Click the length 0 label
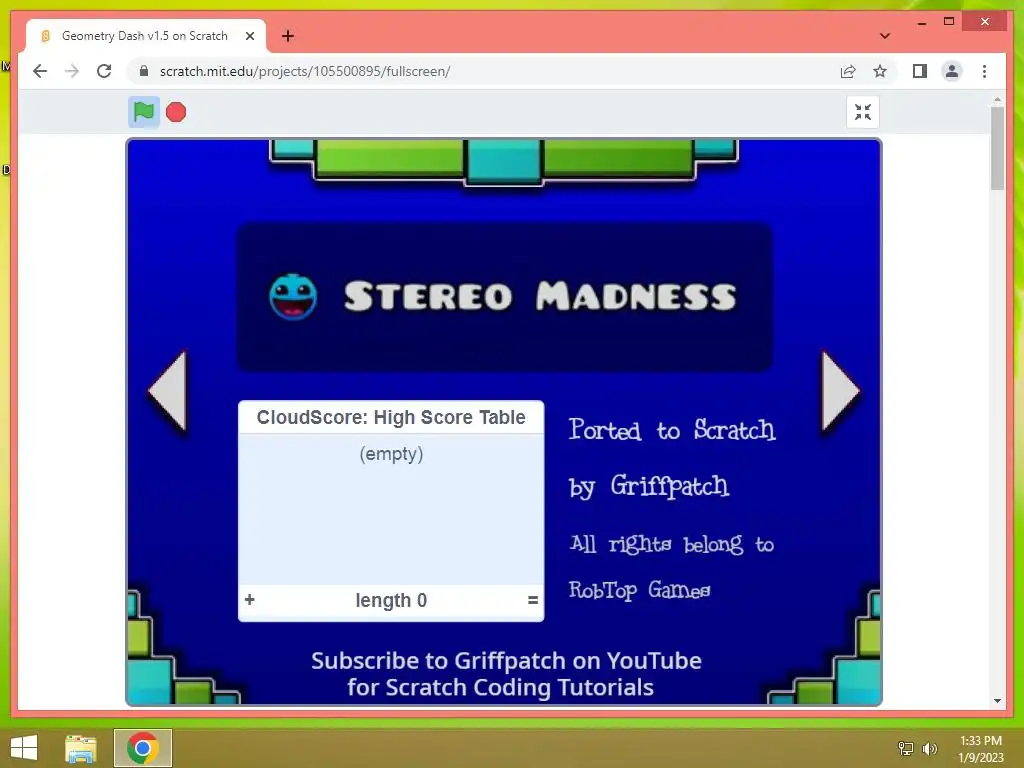Viewport: 1024px width, 768px height. (x=391, y=600)
